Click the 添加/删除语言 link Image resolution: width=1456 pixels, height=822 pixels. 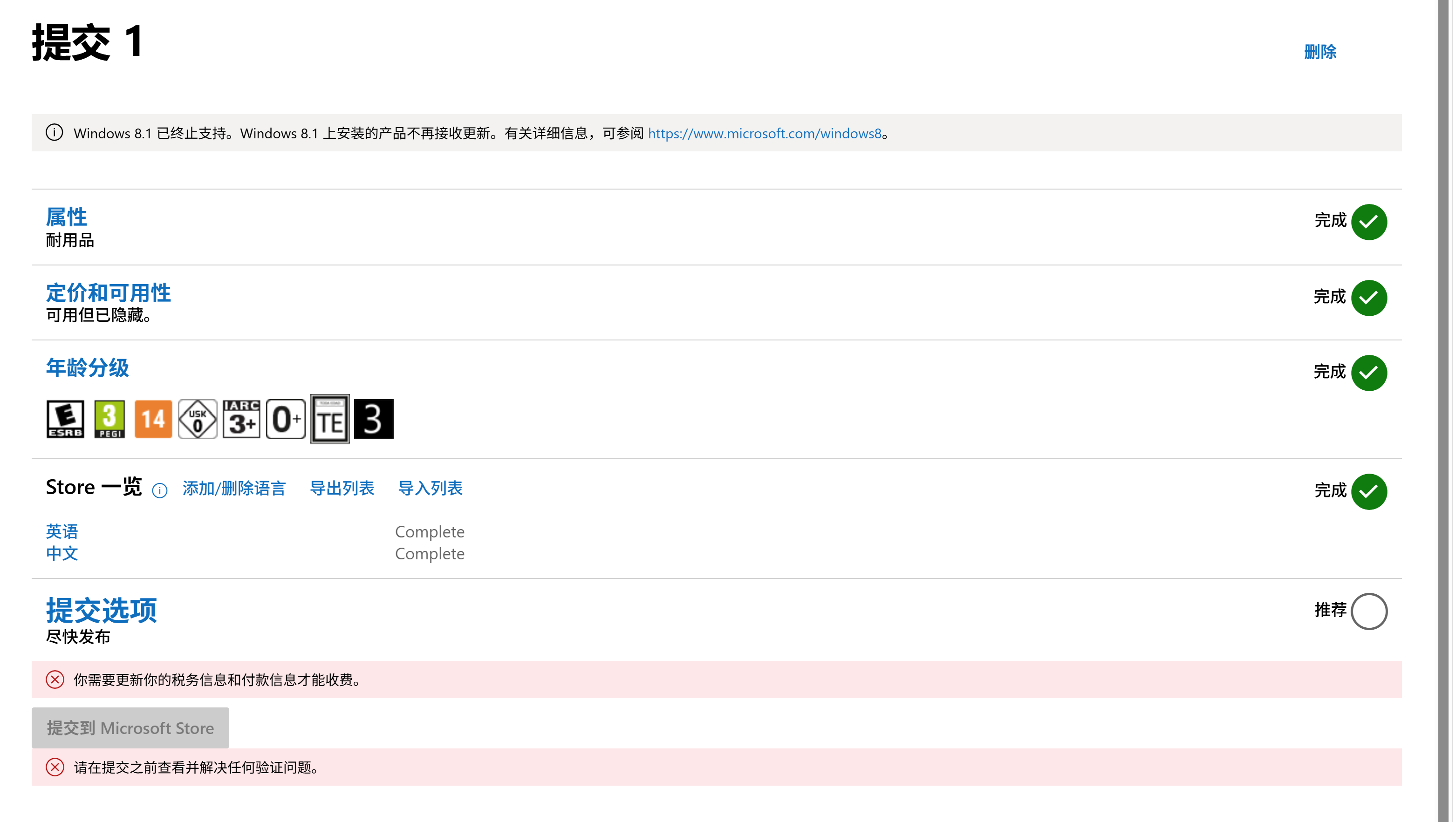(234, 488)
